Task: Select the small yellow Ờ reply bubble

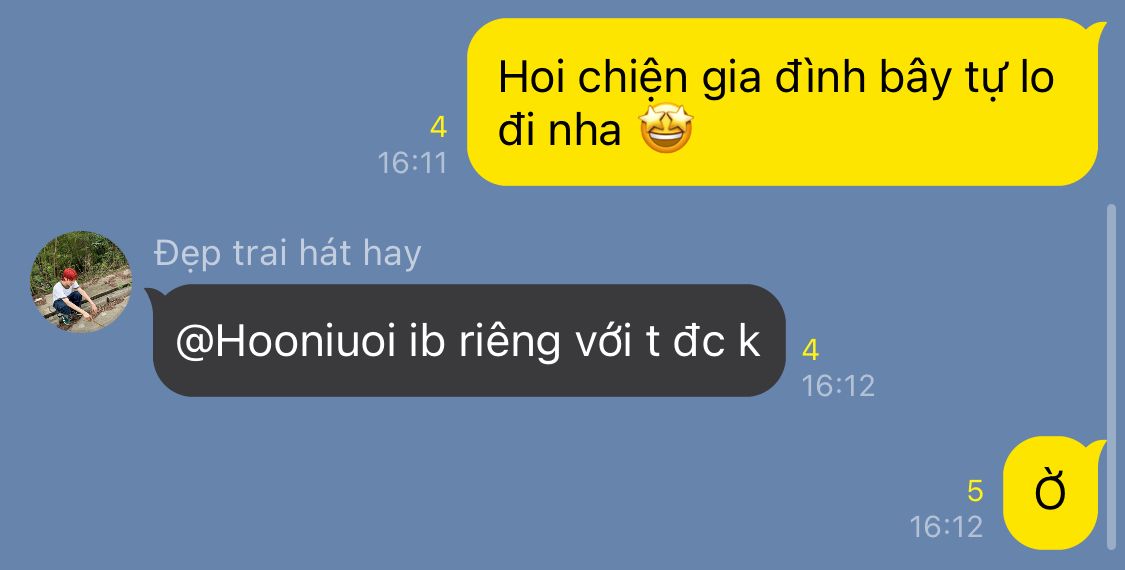Action: pyautogui.click(x=1050, y=492)
